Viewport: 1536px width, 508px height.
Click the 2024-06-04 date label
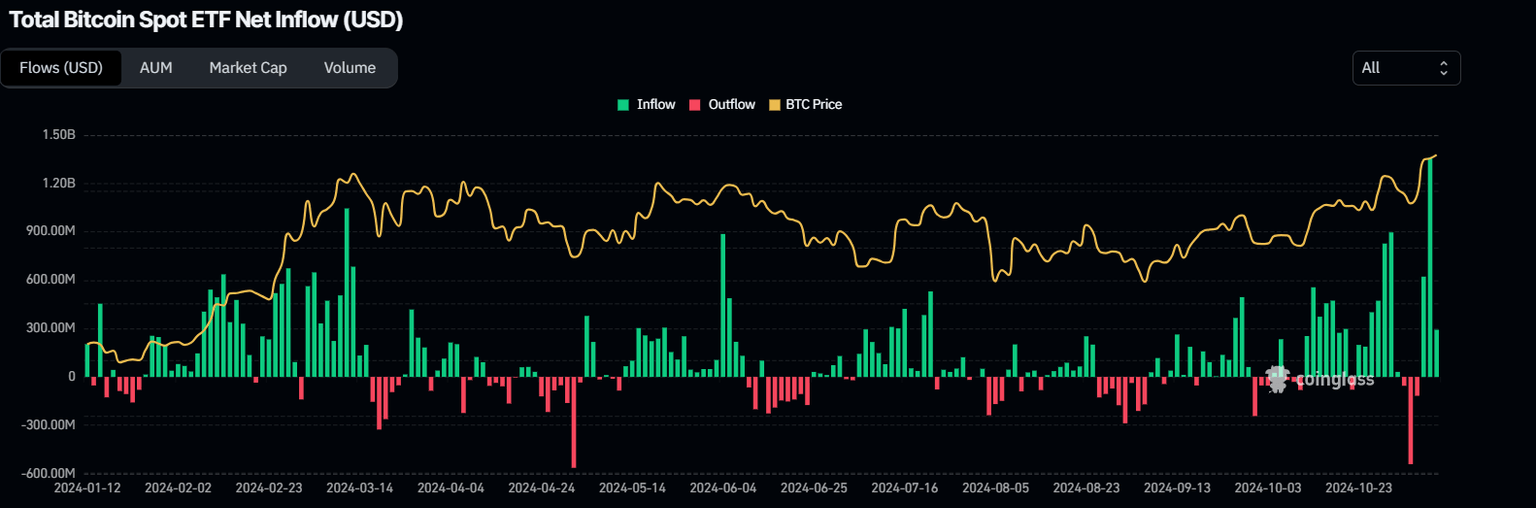[723, 489]
